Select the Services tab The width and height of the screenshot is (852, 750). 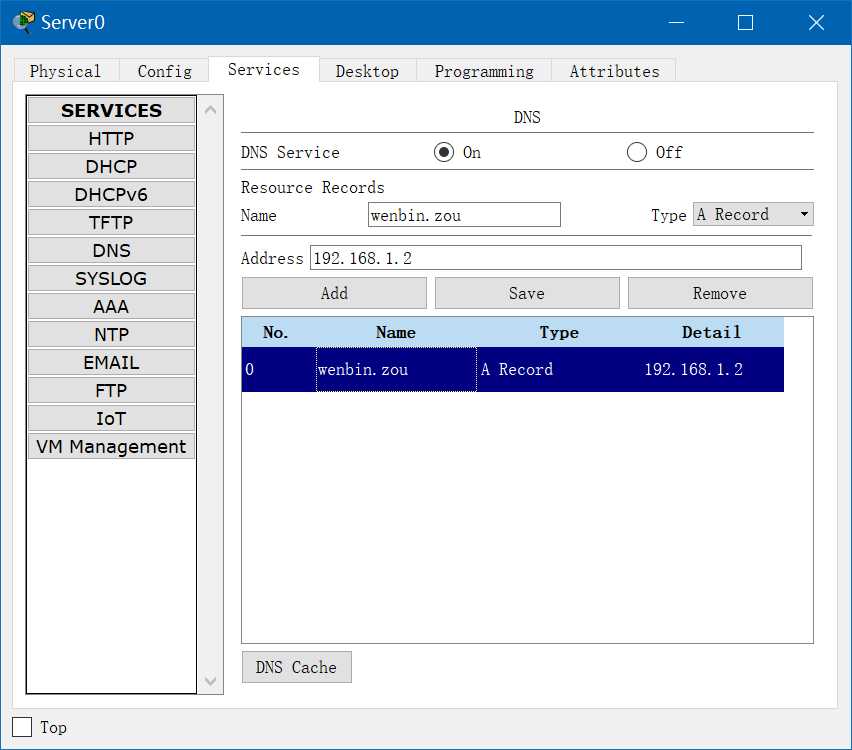(x=264, y=70)
